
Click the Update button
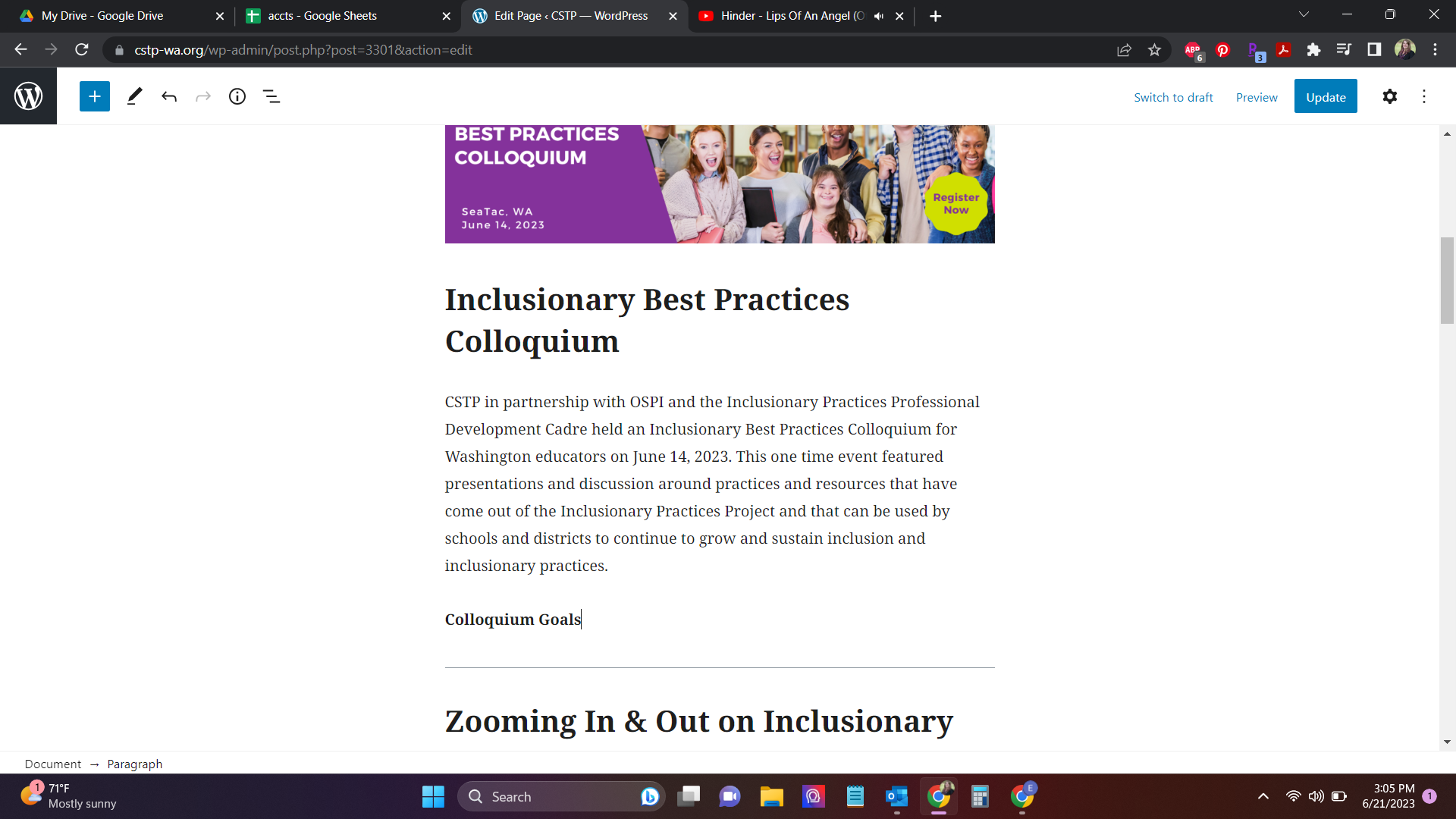[x=1326, y=96]
